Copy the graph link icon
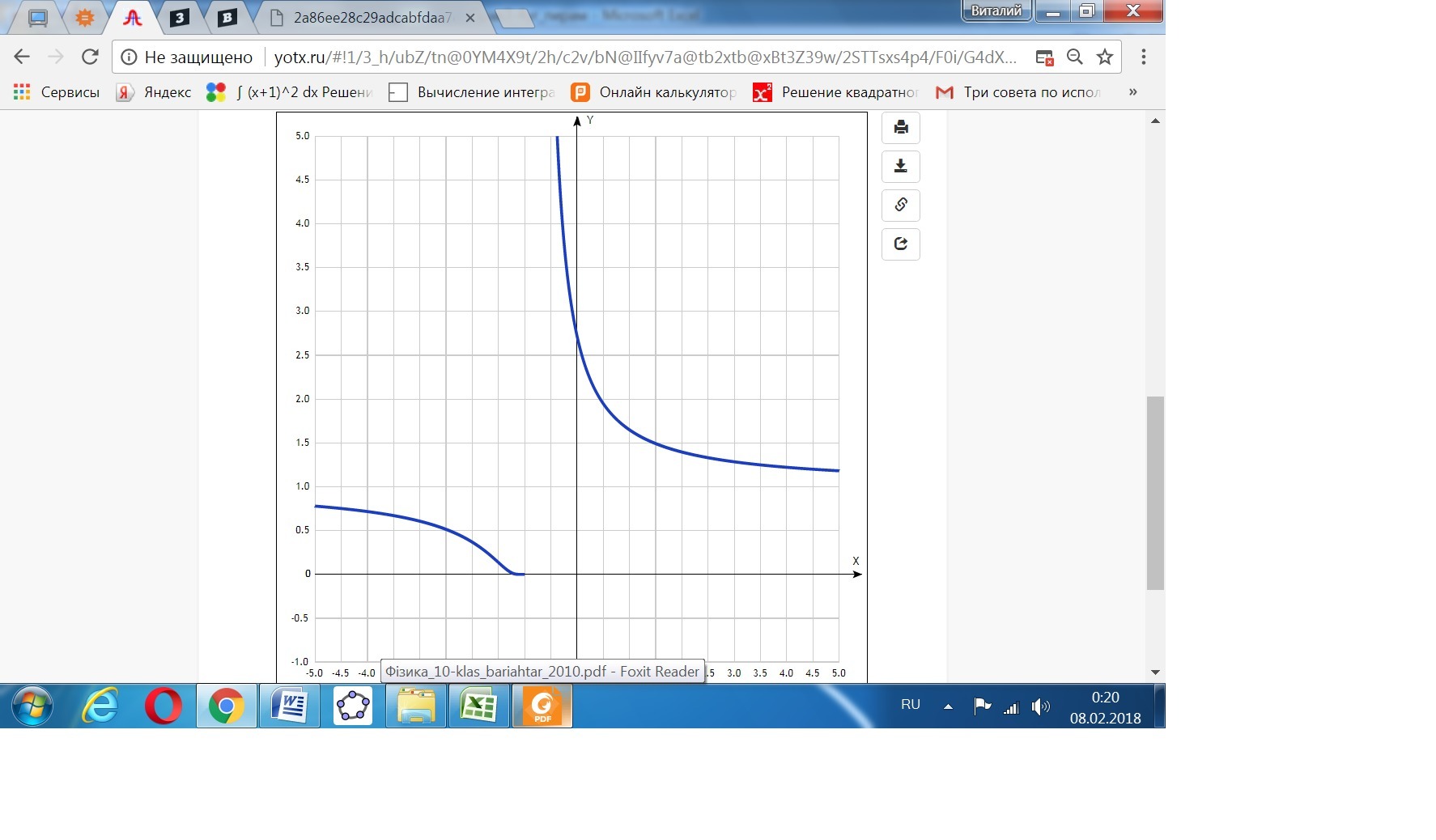Image resolution: width=1436 pixels, height=840 pixels. pyautogui.click(x=900, y=206)
